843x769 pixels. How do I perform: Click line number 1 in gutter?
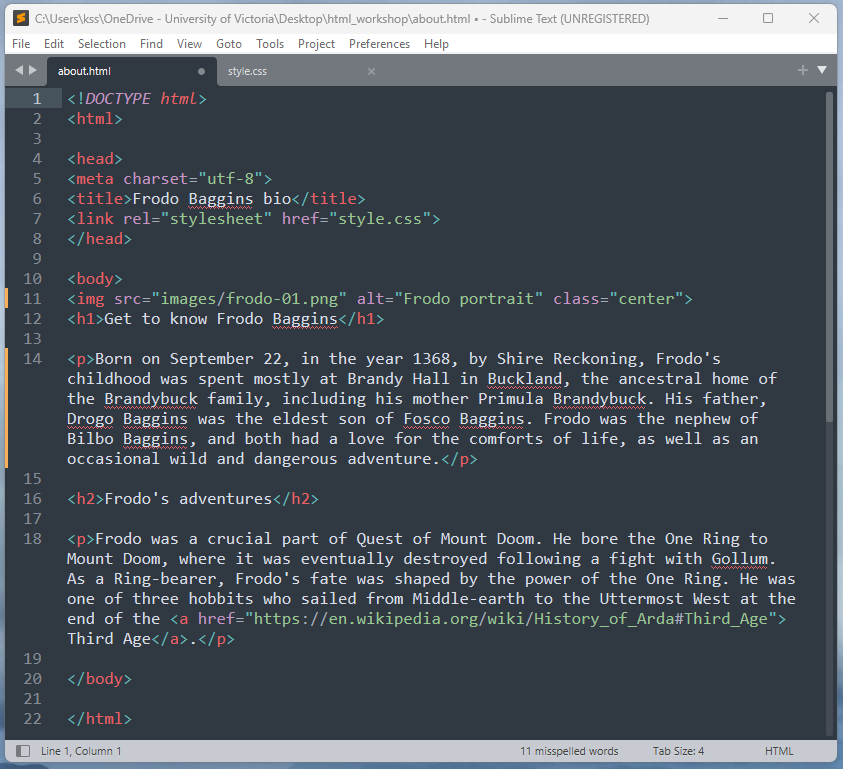coord(37,98)
